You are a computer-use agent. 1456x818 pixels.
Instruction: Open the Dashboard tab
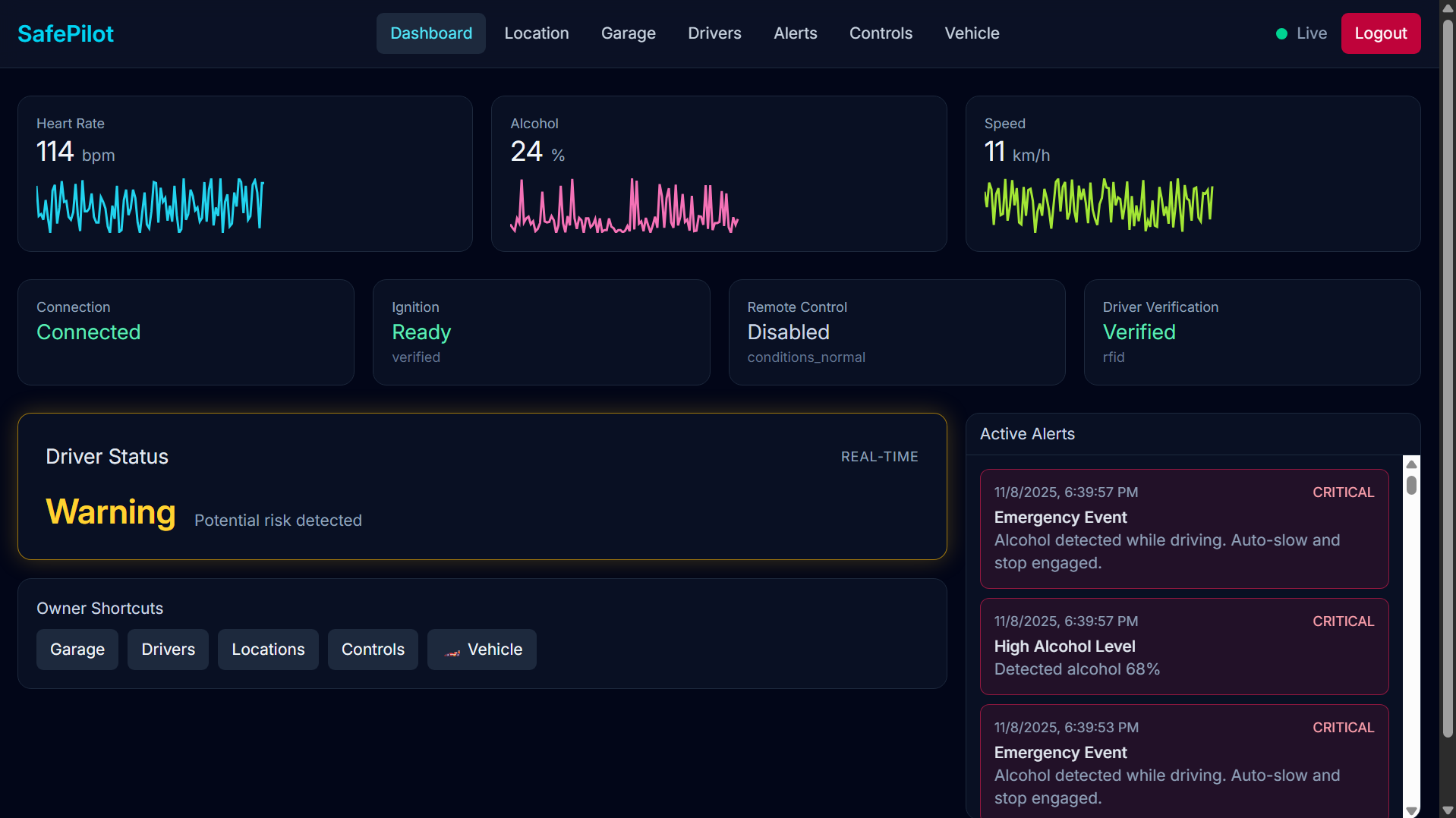pyautogui.click(x=430, y=33)
